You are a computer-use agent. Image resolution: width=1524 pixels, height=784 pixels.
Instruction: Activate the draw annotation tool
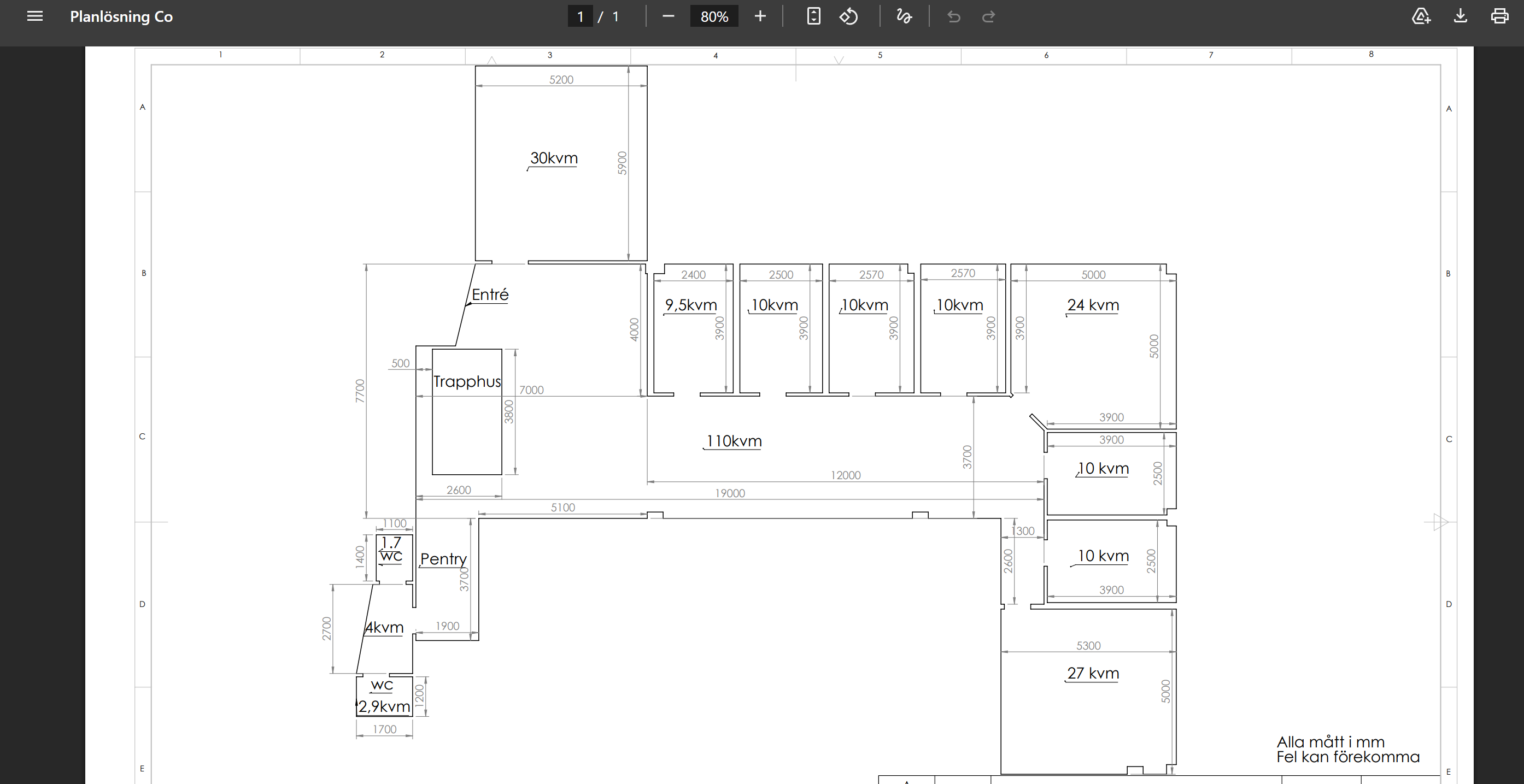904,16
